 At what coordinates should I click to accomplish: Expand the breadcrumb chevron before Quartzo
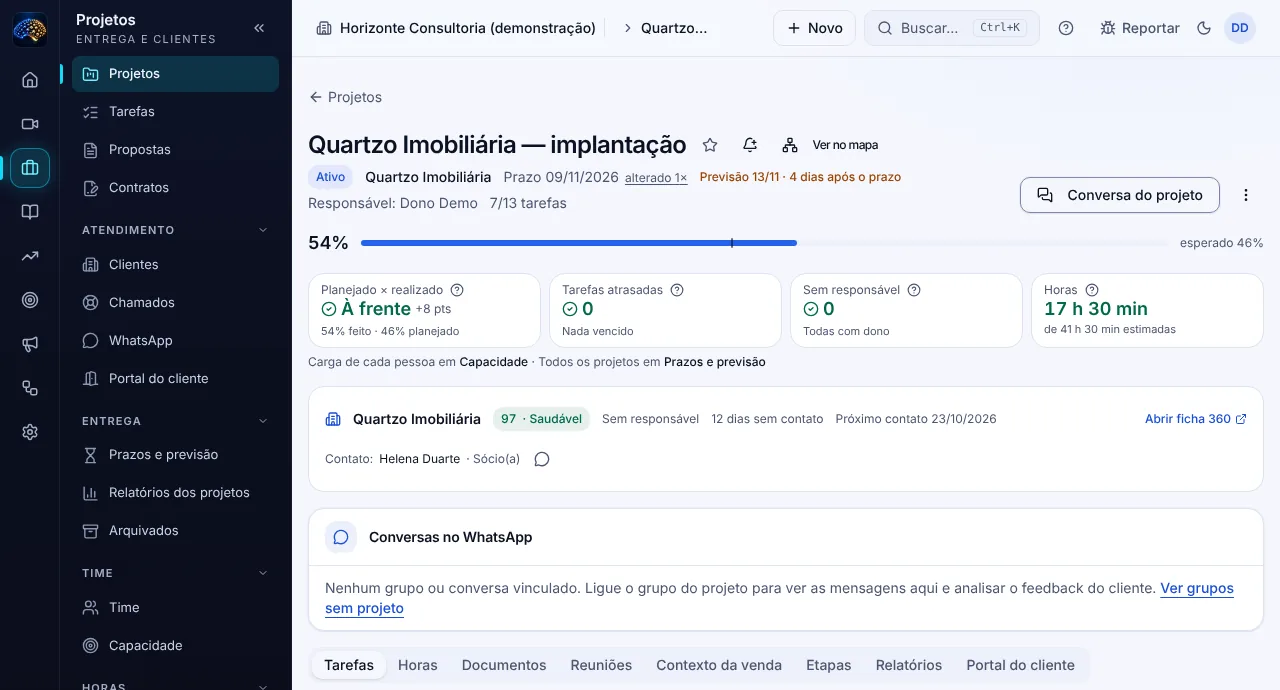click(x=628, y=28)
